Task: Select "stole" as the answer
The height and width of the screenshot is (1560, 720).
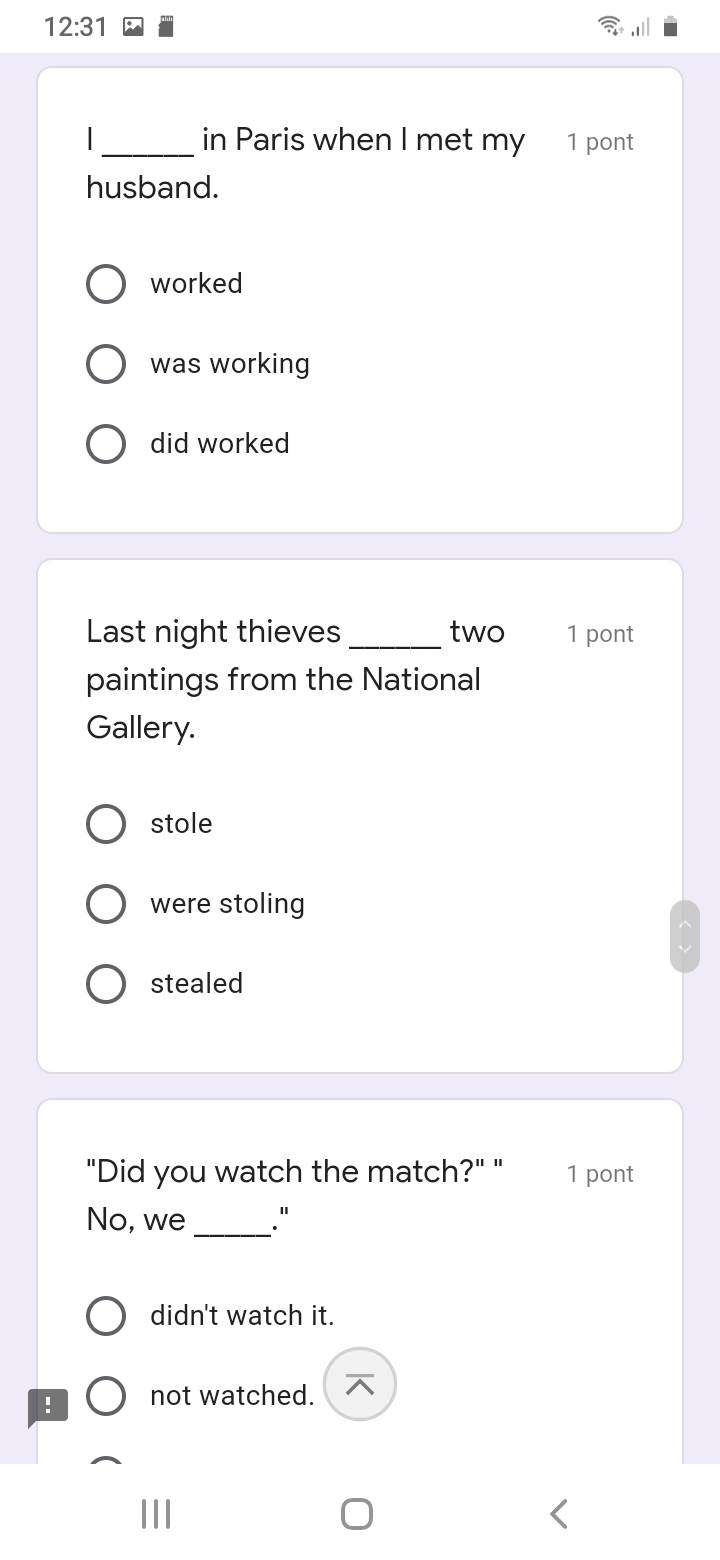Action: point(106,824)
